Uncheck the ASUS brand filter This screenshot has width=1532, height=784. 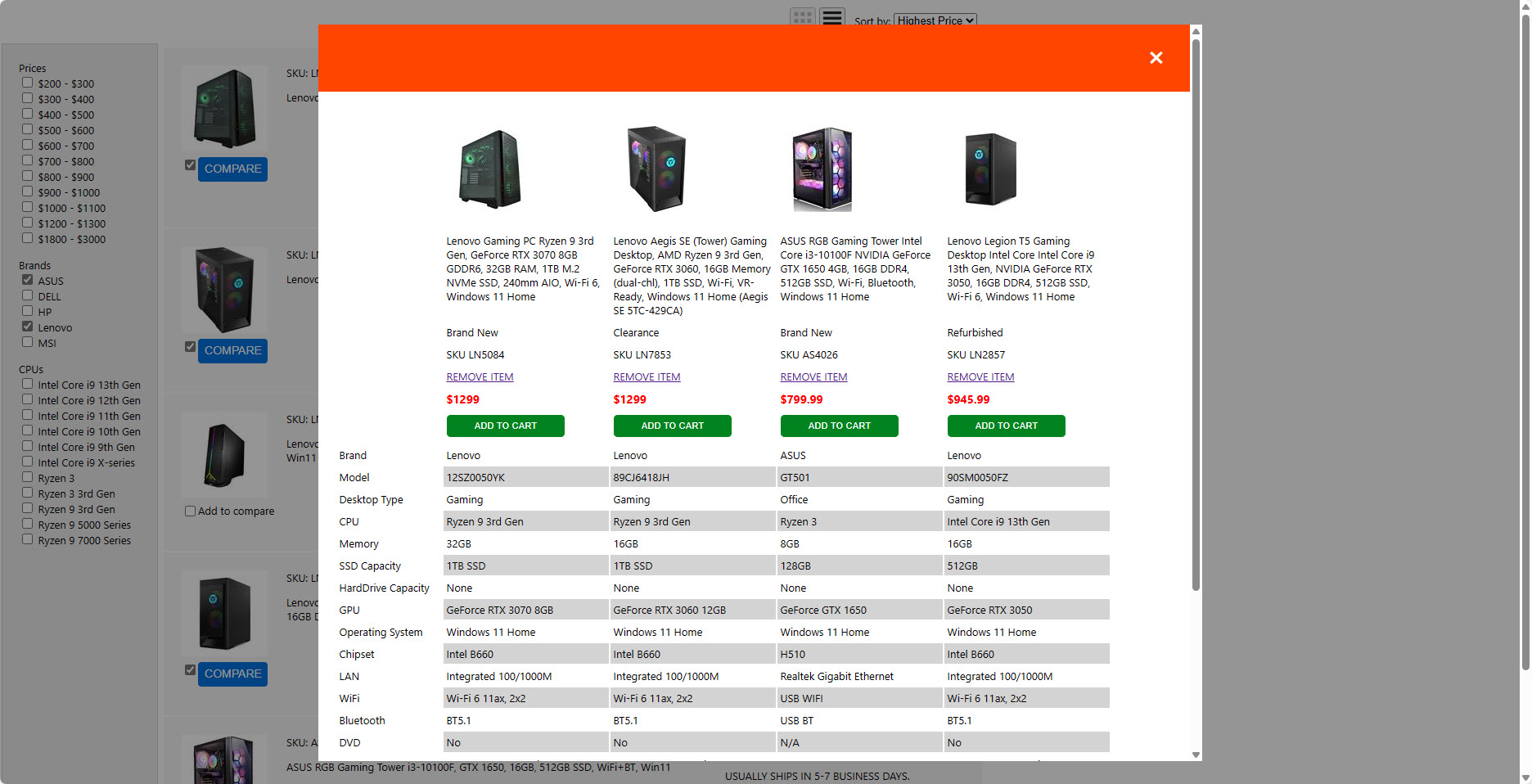(x=28, y=280)
